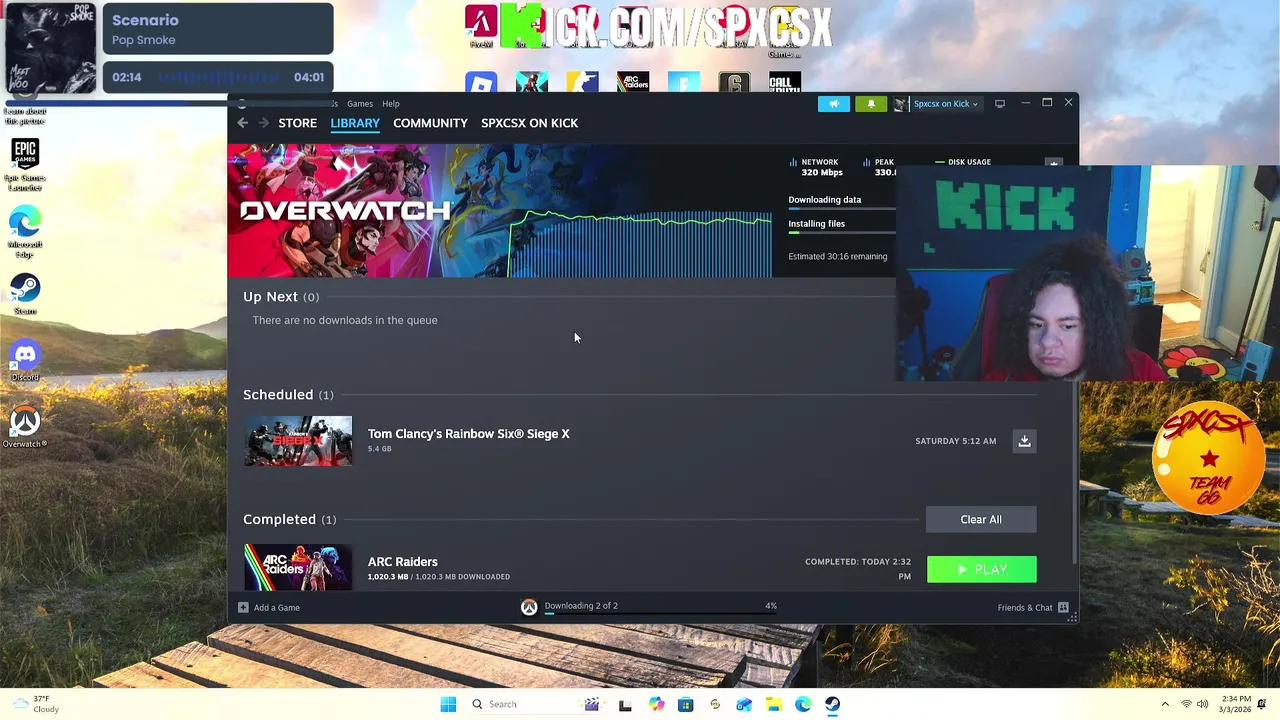Open the STORE tab
This screenshot has height=720, width=1280.
pos(297,123)
